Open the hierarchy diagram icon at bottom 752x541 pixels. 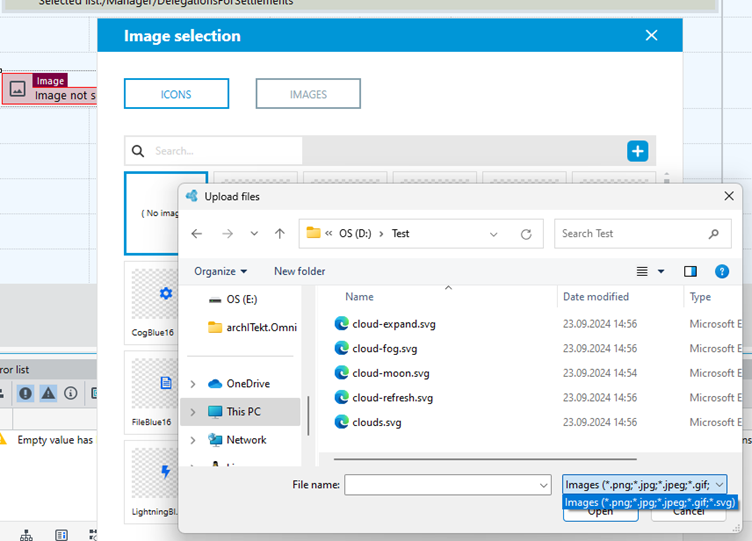click(26, 535)
